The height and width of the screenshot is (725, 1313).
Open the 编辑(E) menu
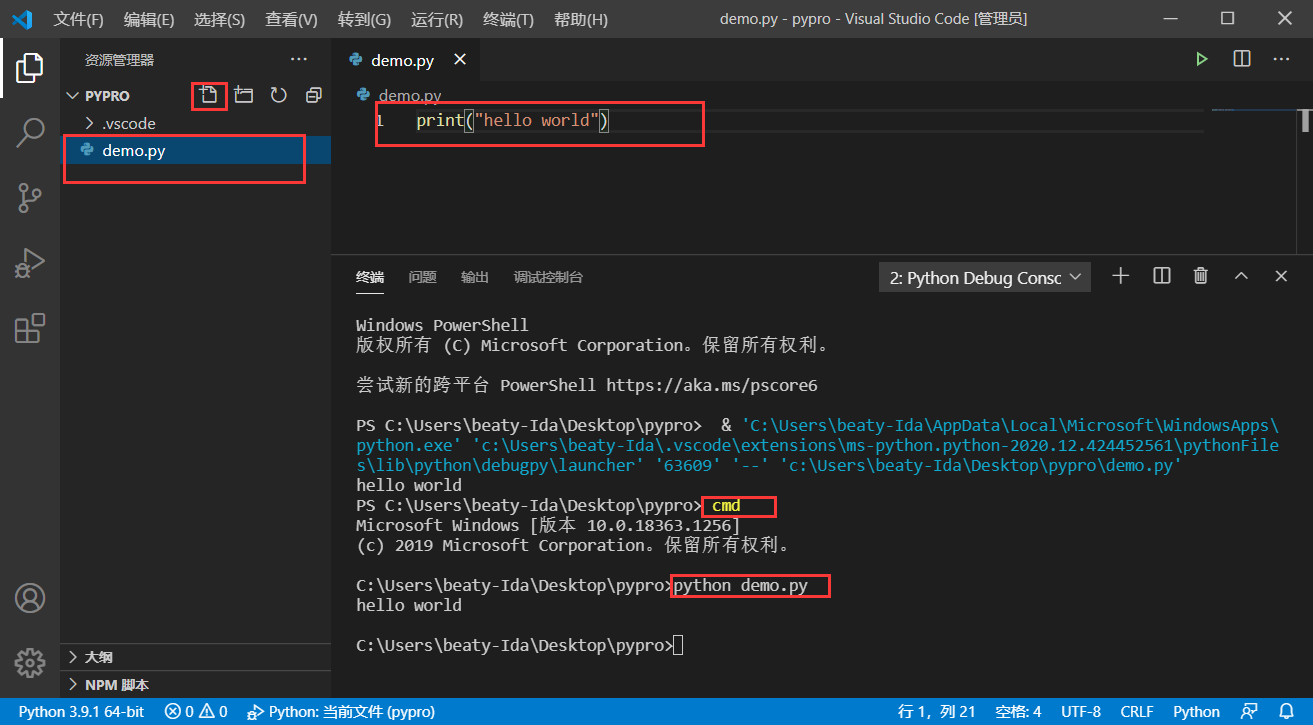click(x=149, y=20)
